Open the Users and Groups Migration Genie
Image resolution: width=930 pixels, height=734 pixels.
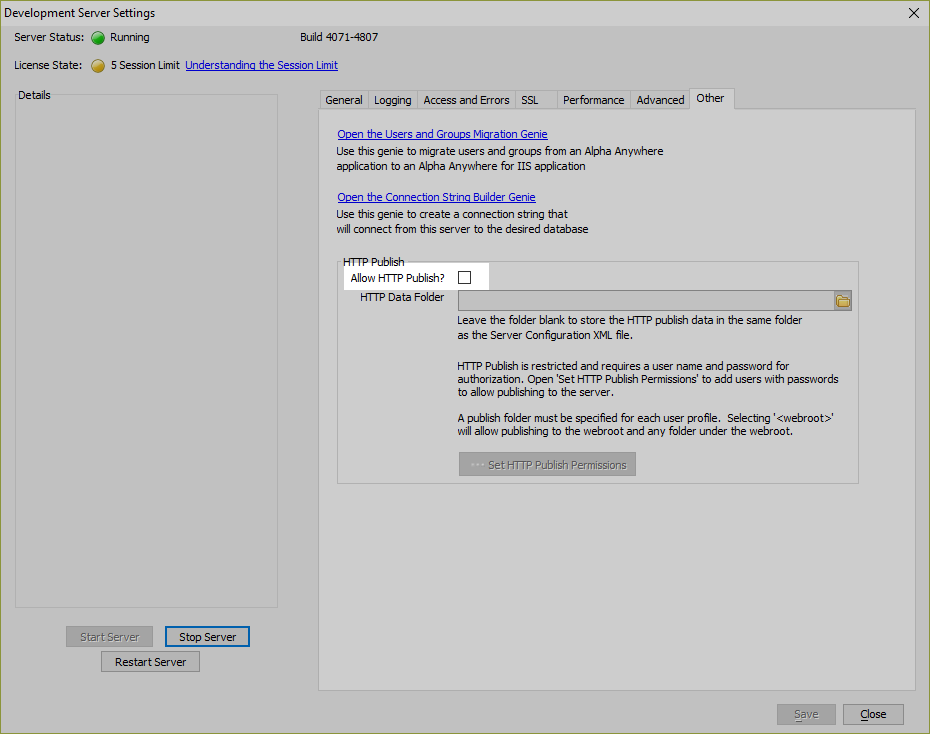442,134
